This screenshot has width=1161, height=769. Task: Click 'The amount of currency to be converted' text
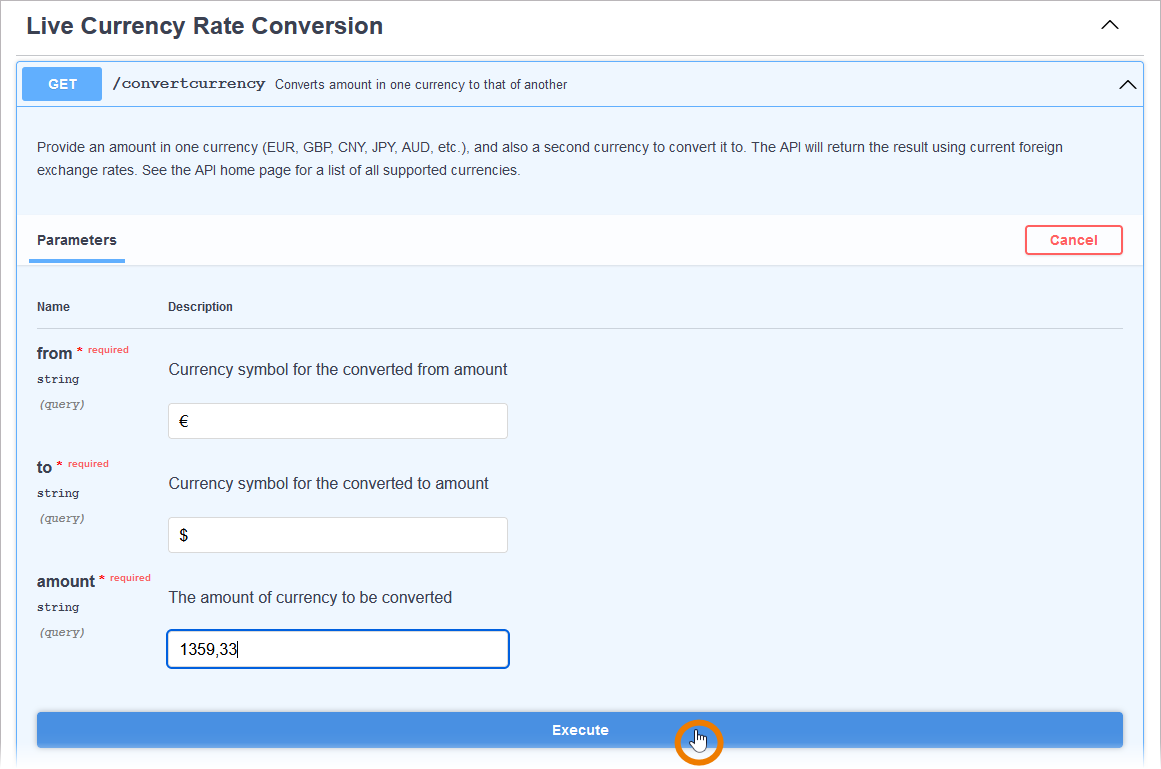(310, 598)
